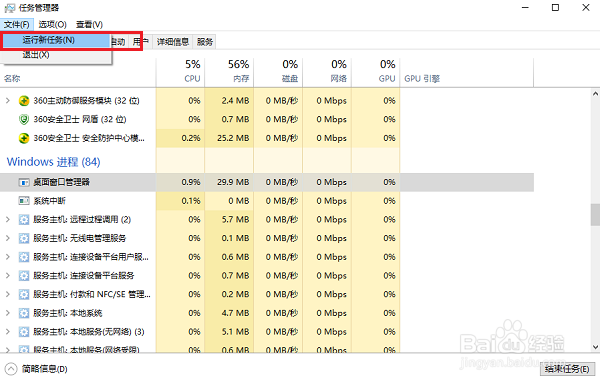Choose 运行新任务(N) from the file menu
This screenshot has height=384, width=600.
[56, 40]
